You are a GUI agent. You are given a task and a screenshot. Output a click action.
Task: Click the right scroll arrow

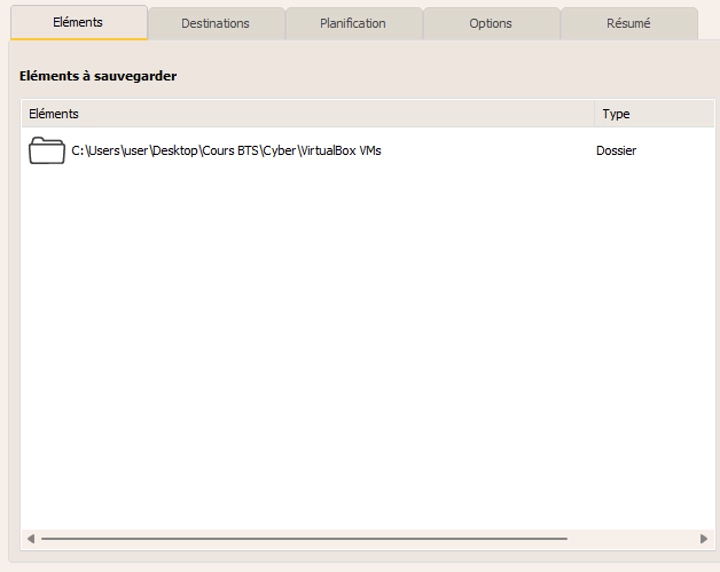click(703, 538)
